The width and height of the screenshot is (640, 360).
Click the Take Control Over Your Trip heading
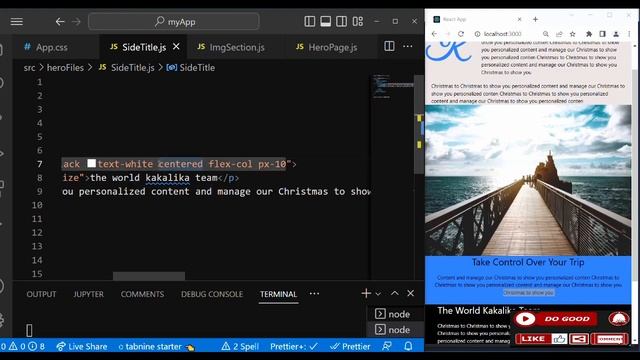point(528,262)
